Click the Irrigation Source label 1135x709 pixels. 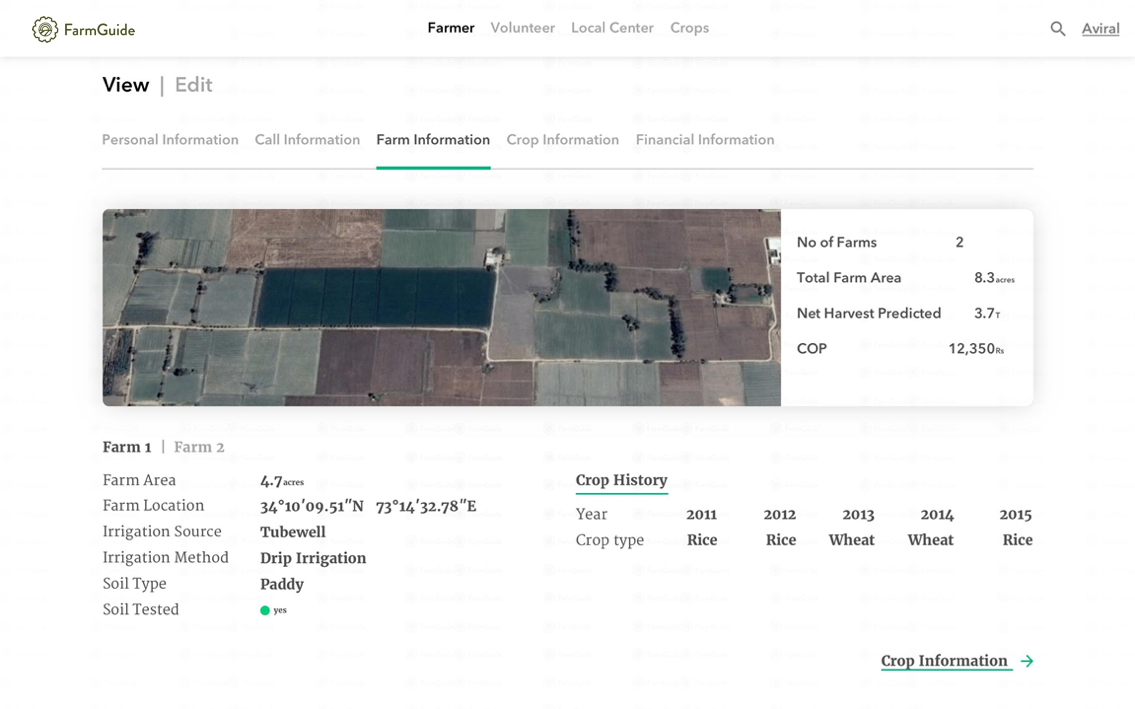161,532
